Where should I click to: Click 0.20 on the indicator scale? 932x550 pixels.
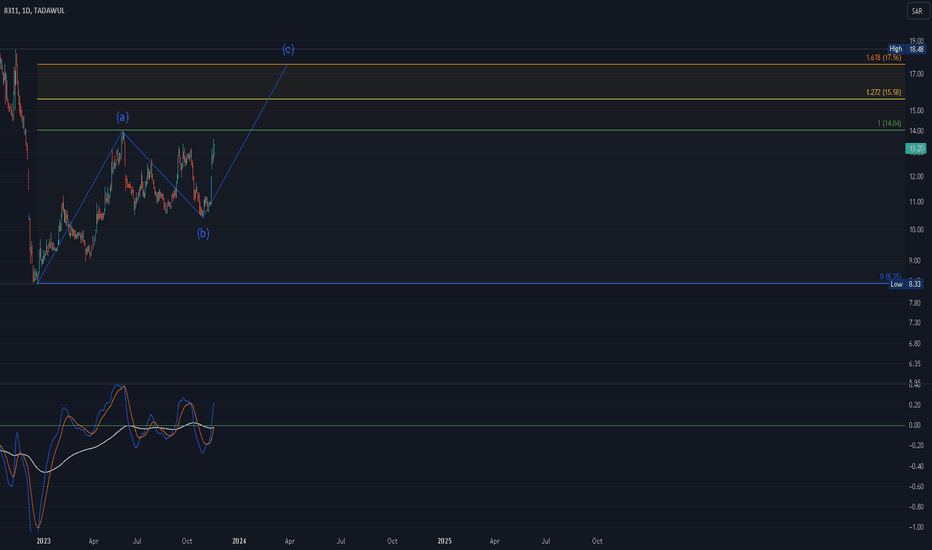[x=914, y=405]
